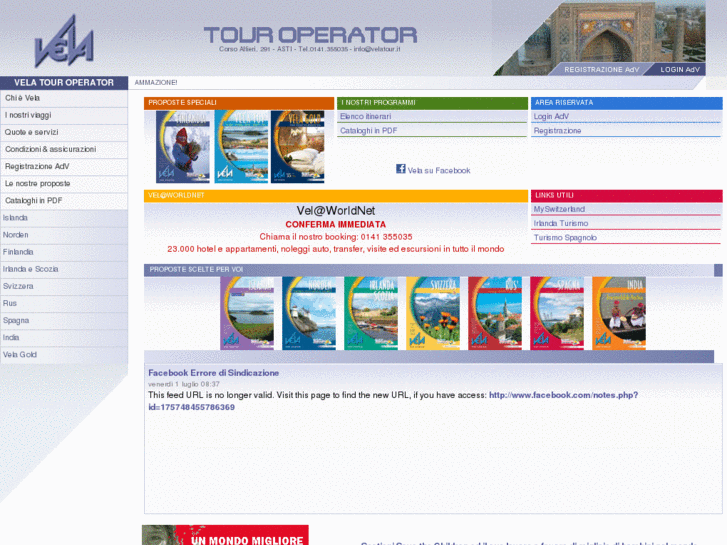
Task: Open Elenco itinerari link
Action: point(365,116)
